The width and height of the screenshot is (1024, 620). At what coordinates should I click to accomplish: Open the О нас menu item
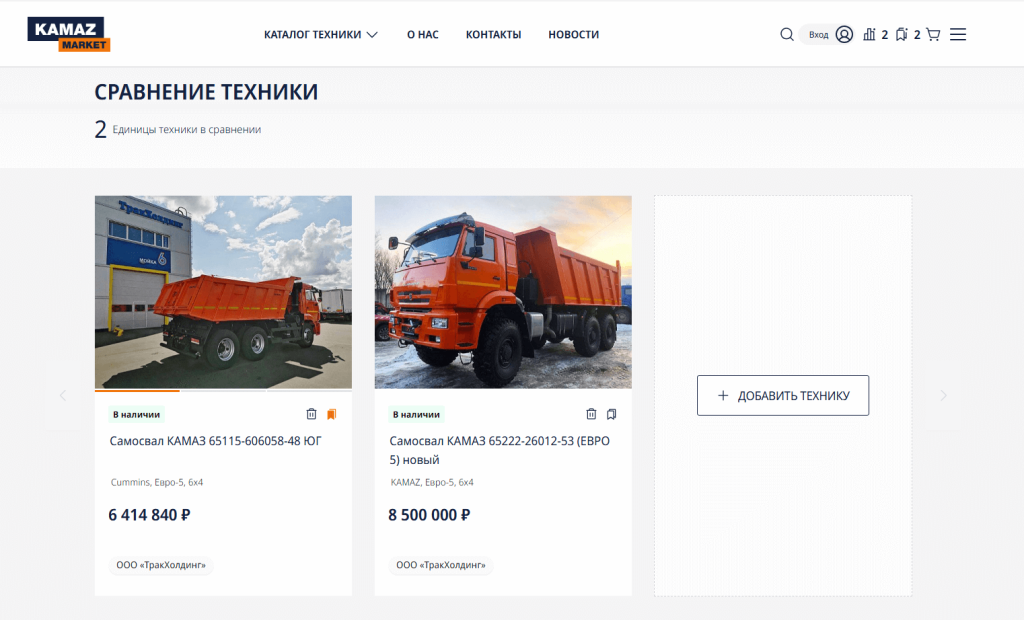tap(423, 35)
